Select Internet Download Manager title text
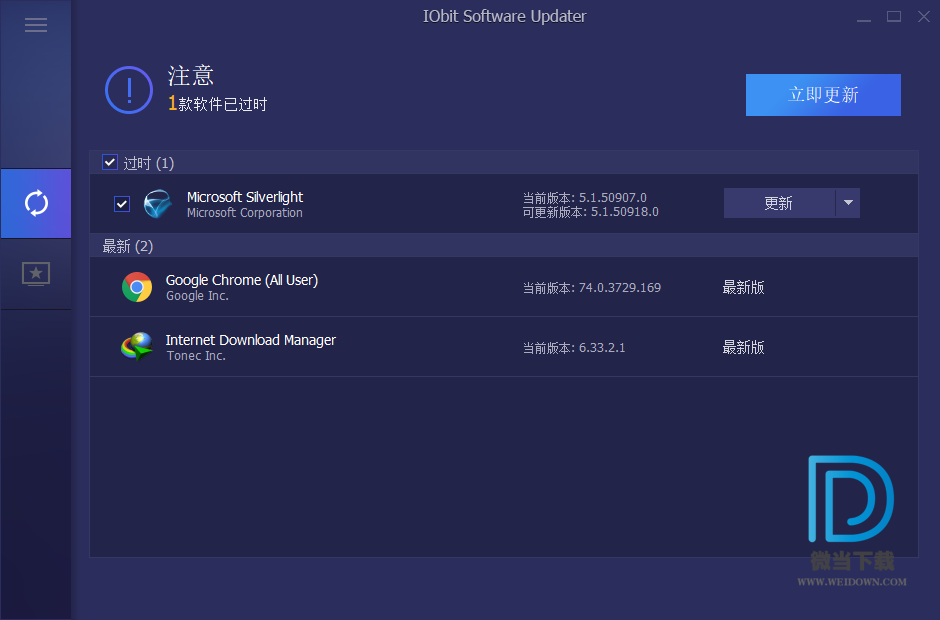Viewport: 940px width, 620px height. [x=251, y=340]
